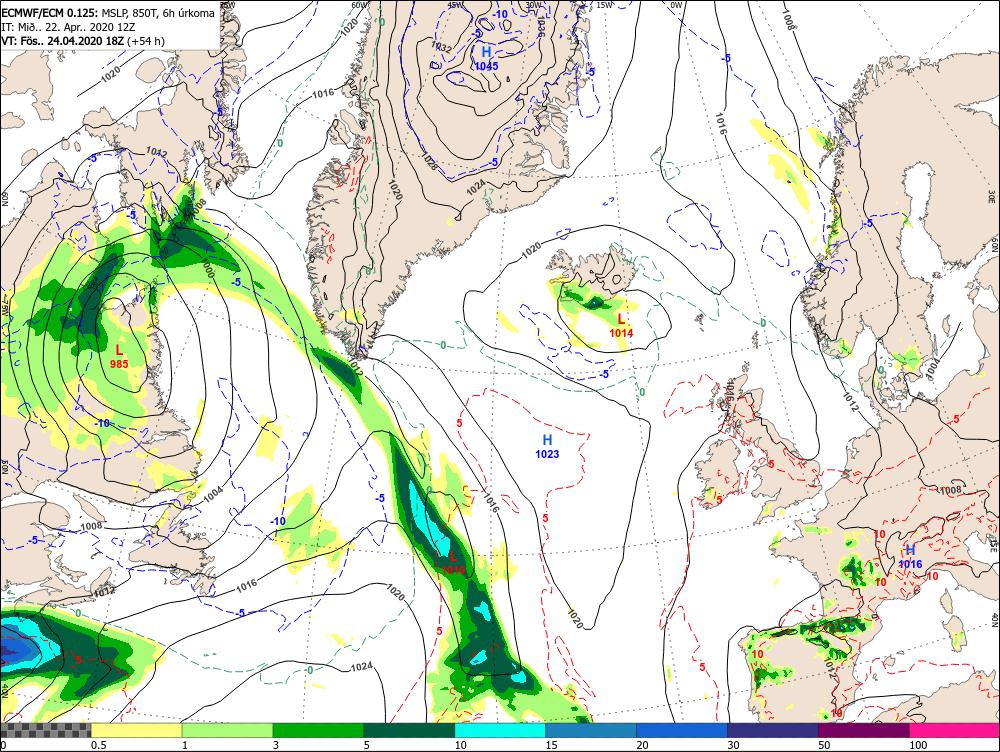The width and height of the screenshot is (1000, 752).
Task: Click the '(+54 h)' forecast offset text
Action: coord(146,41)
